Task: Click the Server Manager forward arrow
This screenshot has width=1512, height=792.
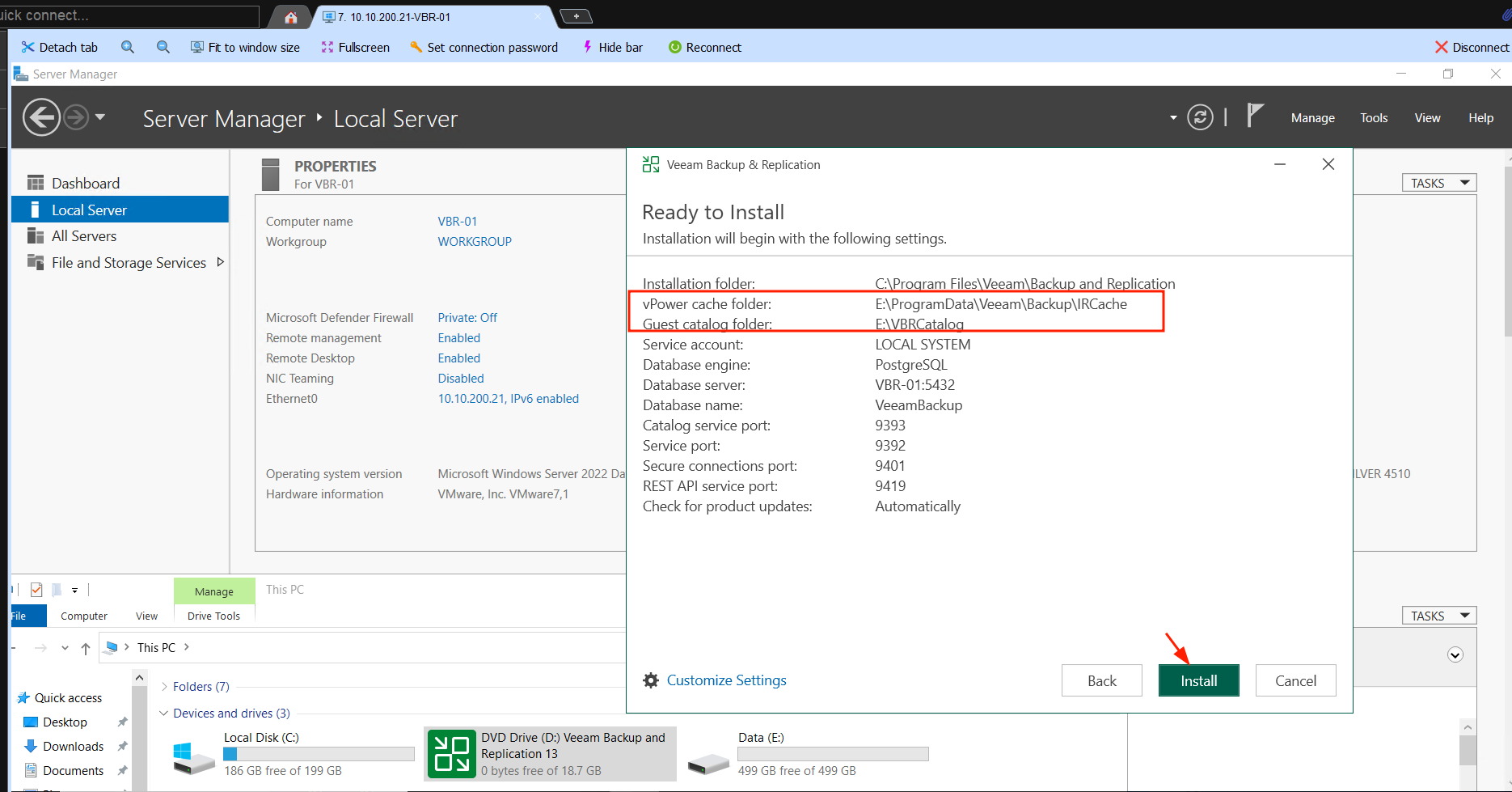Action: pos(76,118)
